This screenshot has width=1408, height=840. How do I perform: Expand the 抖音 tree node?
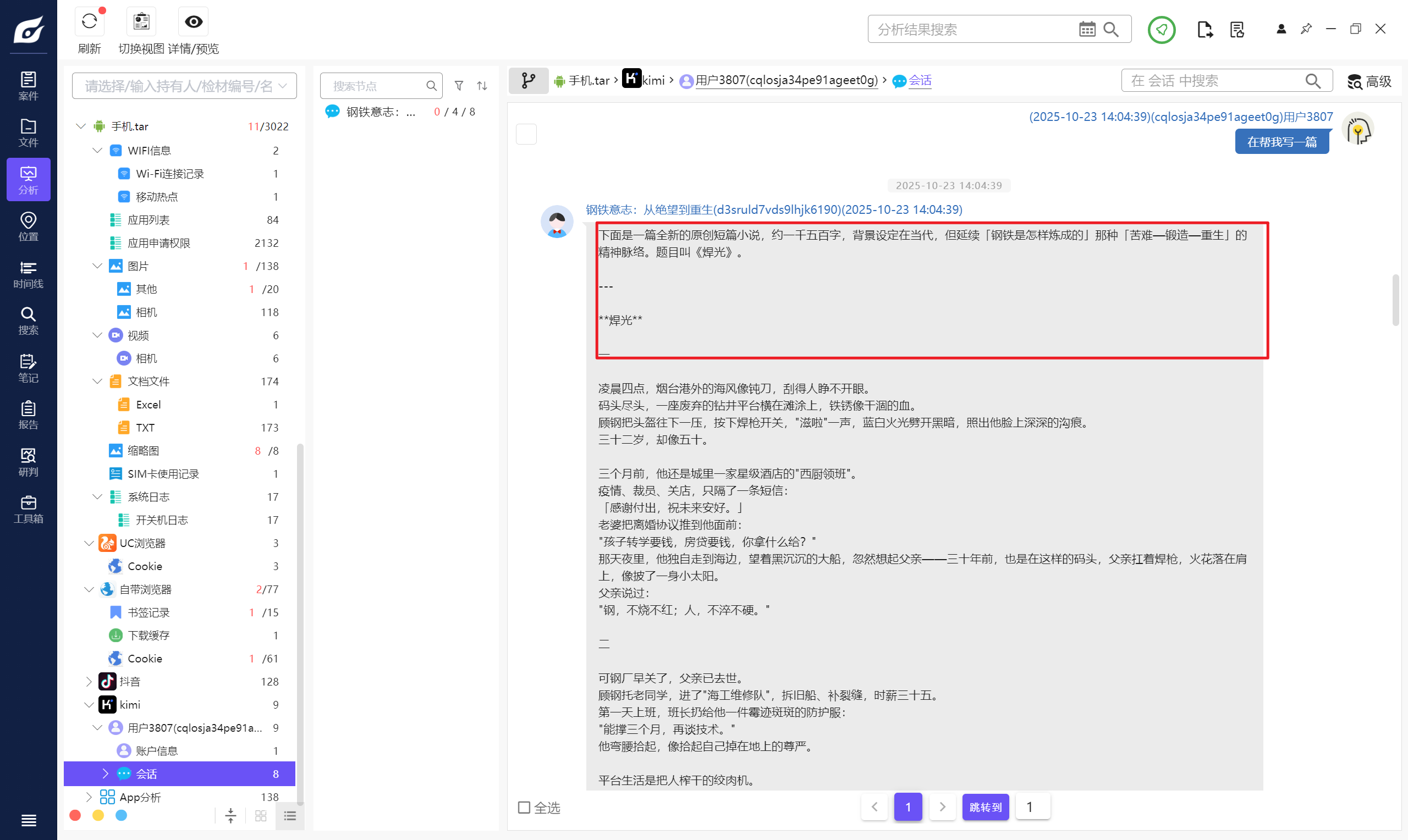pyautogui.click(x=89, y=682)
